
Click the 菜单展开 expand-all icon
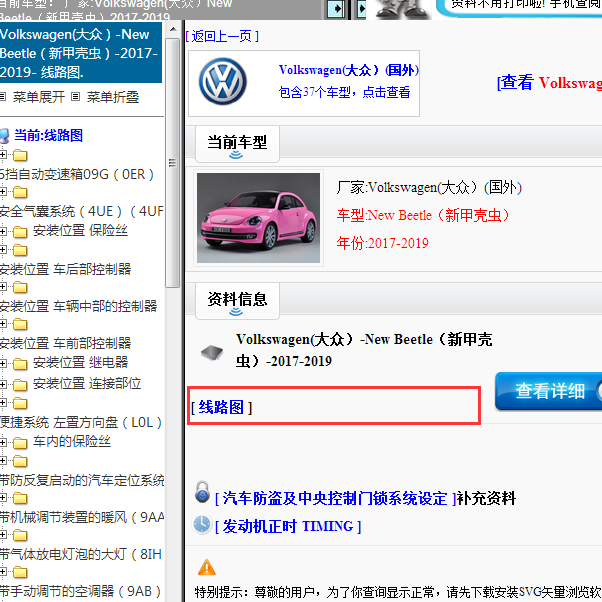3,97
